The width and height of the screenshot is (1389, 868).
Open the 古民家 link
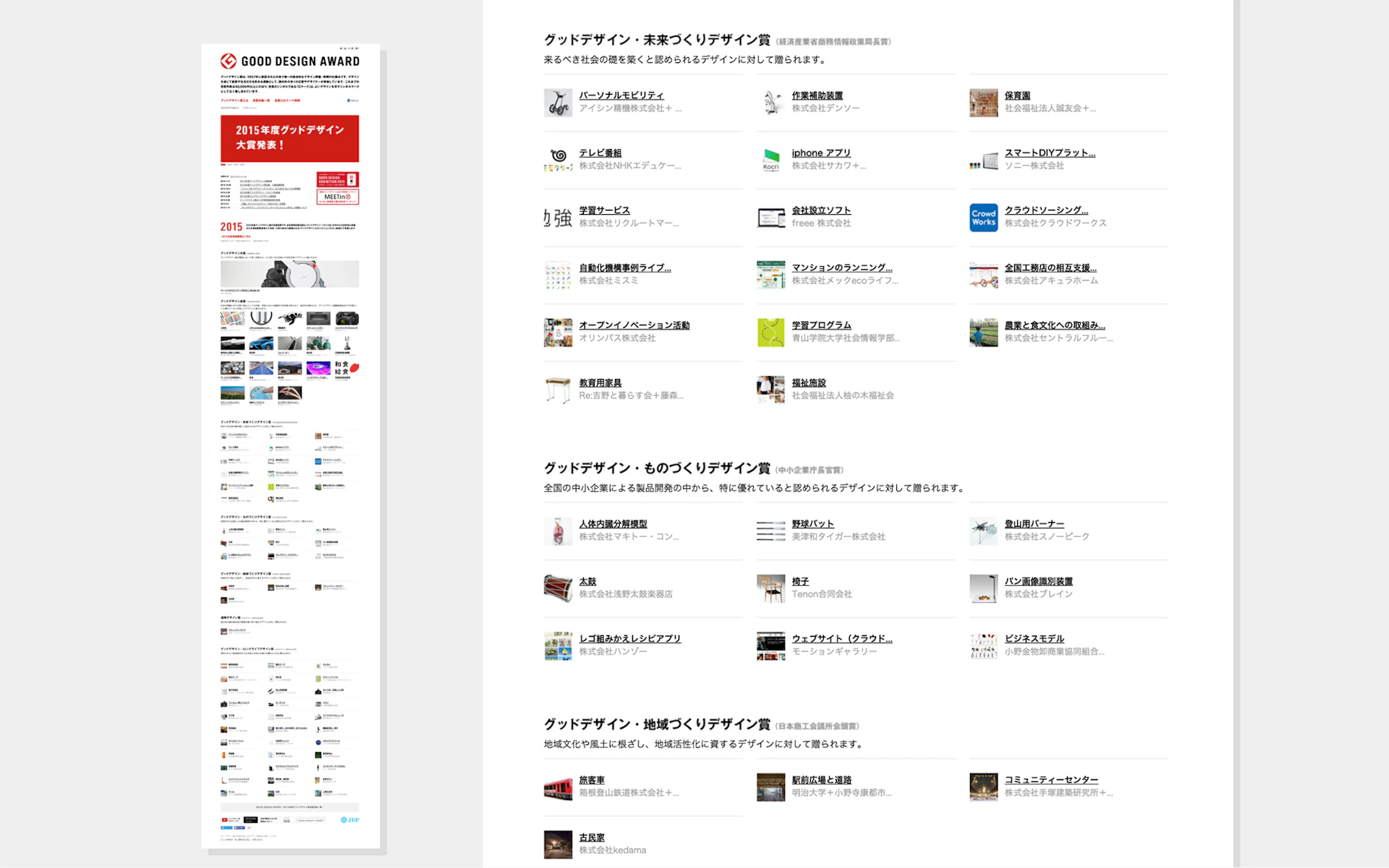[591, 838]
